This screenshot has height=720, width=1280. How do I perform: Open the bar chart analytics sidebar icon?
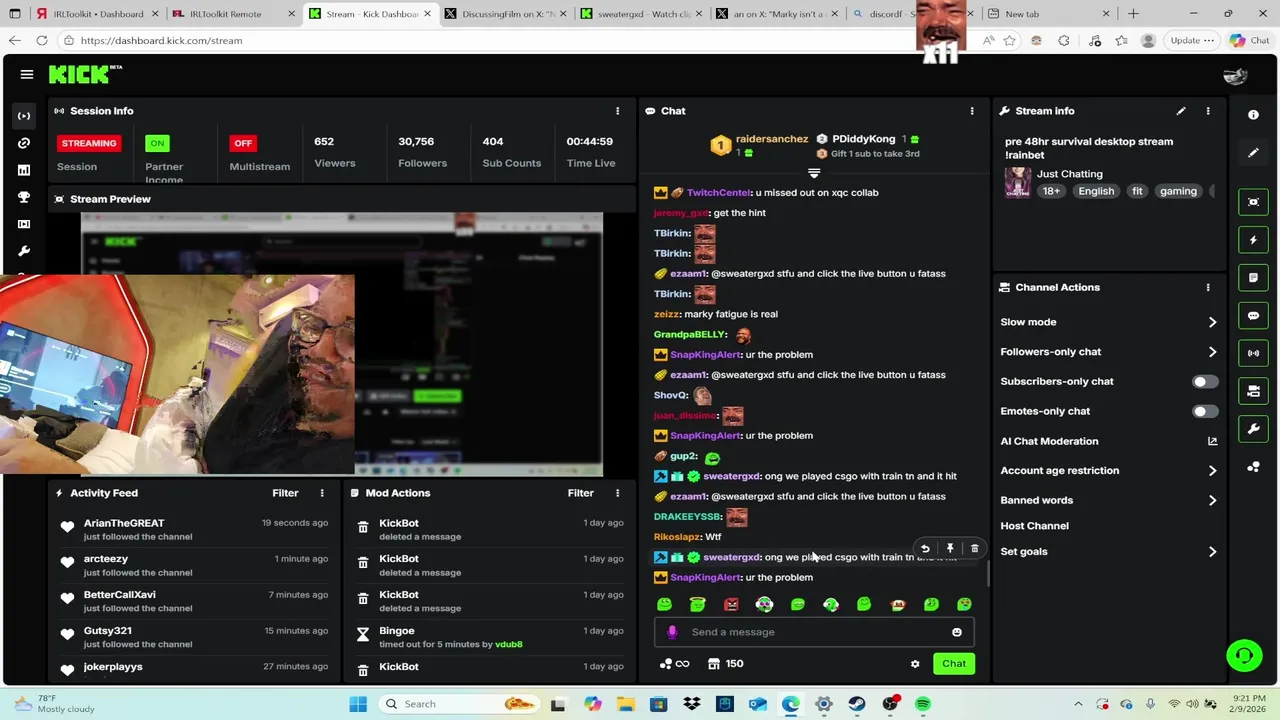pyautogui.click(x=24, y=170)
